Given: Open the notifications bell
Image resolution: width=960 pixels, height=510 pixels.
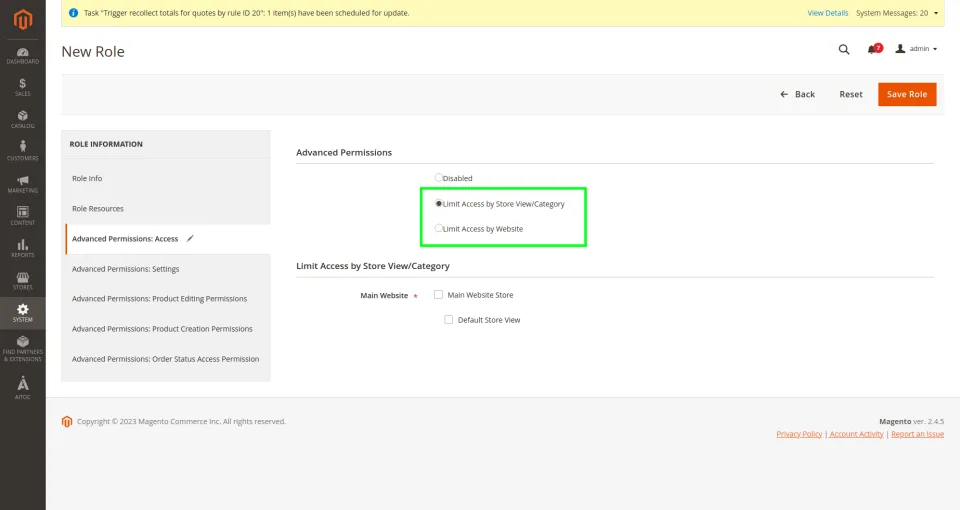Looking at the screenshot, I should (872, 49).
